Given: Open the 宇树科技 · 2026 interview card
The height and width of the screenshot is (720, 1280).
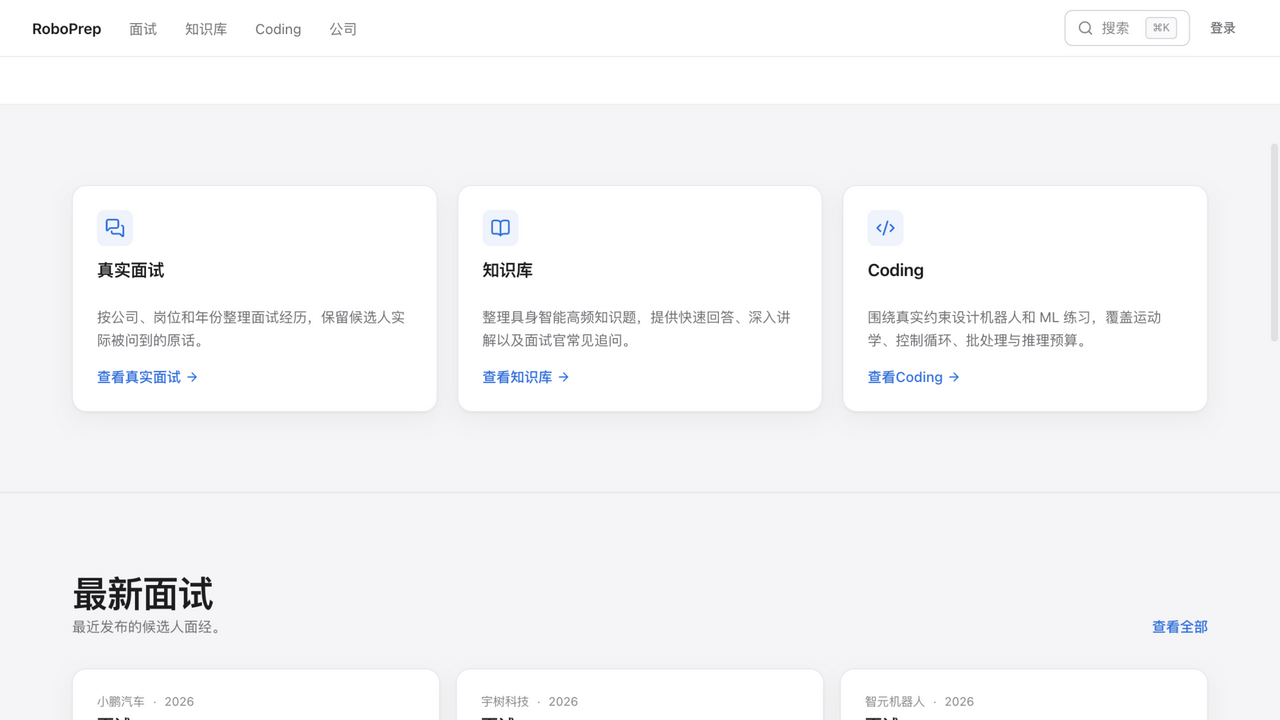Looking at the screenshot, I should [640, 695].
